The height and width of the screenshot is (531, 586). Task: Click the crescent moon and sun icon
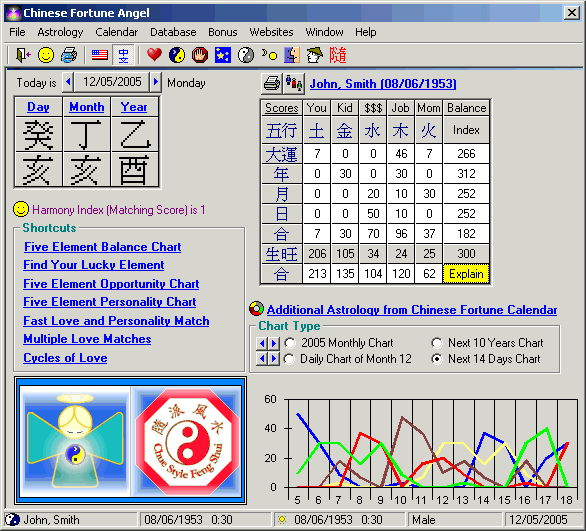pos(269,55)
